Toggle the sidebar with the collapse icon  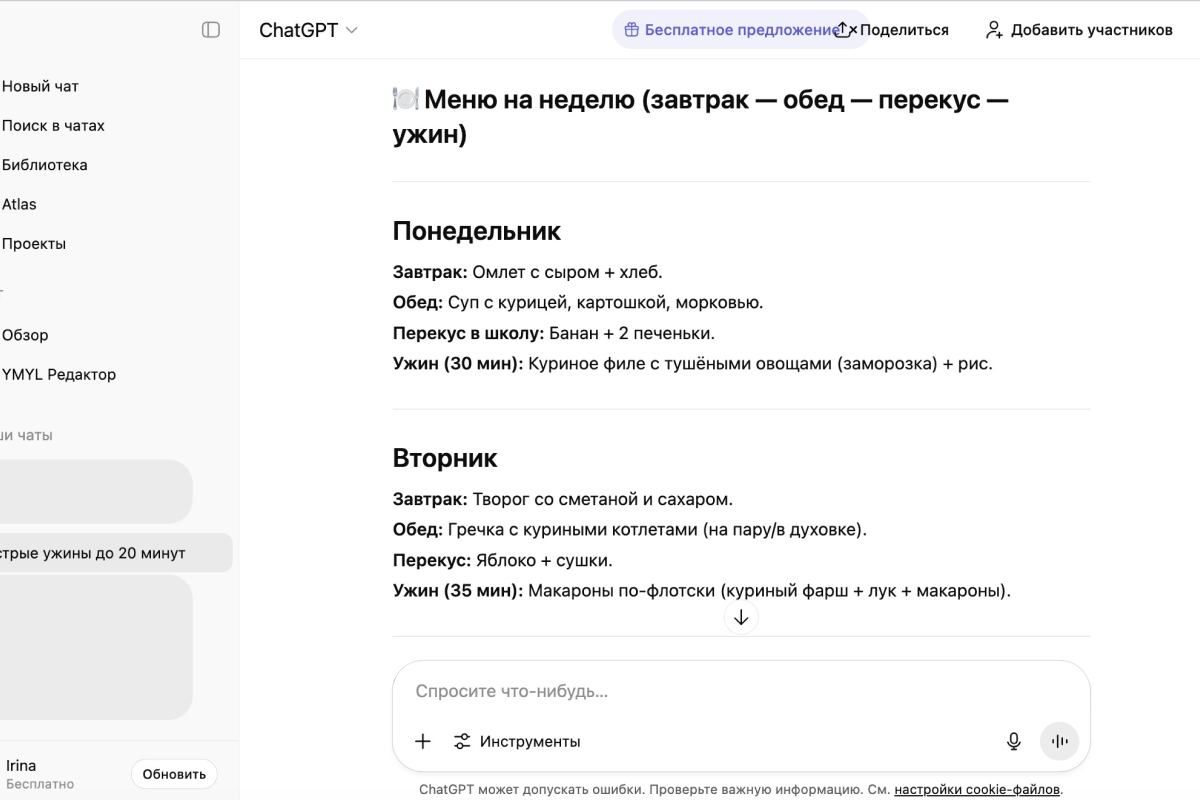(210, 30)
